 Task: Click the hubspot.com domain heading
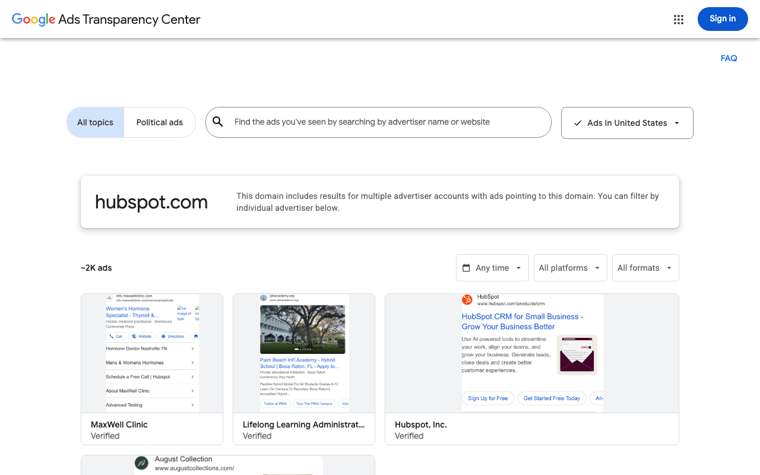click(151, 202)
